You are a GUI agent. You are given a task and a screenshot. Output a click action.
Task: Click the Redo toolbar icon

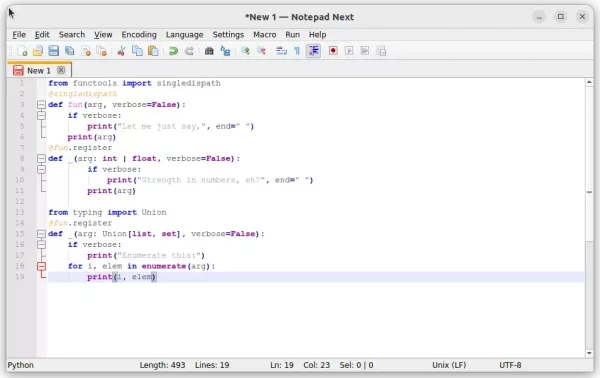pos(189,51)
